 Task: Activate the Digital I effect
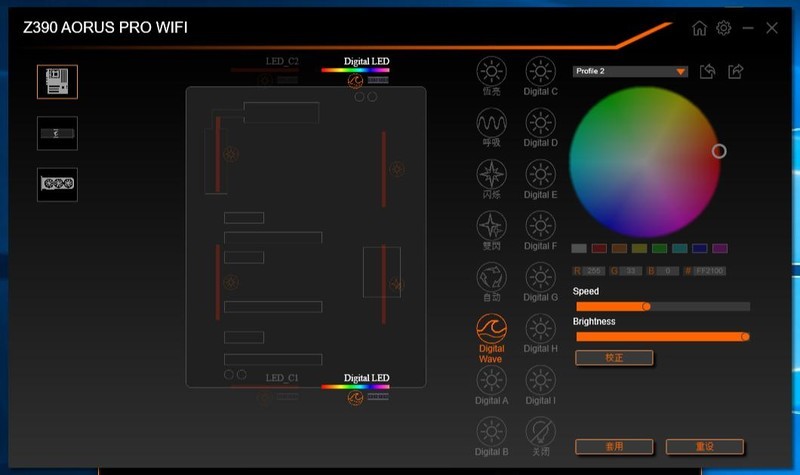point(540,381)
